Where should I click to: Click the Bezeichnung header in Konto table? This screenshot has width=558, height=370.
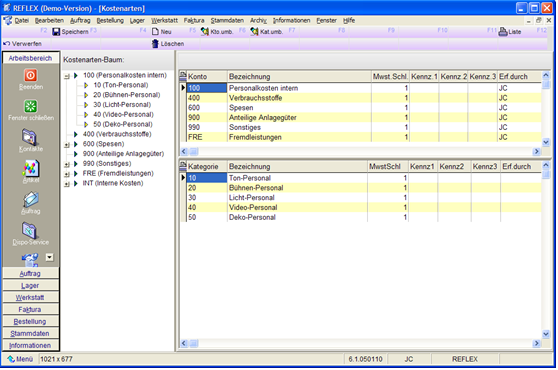[x=299, y=76]
